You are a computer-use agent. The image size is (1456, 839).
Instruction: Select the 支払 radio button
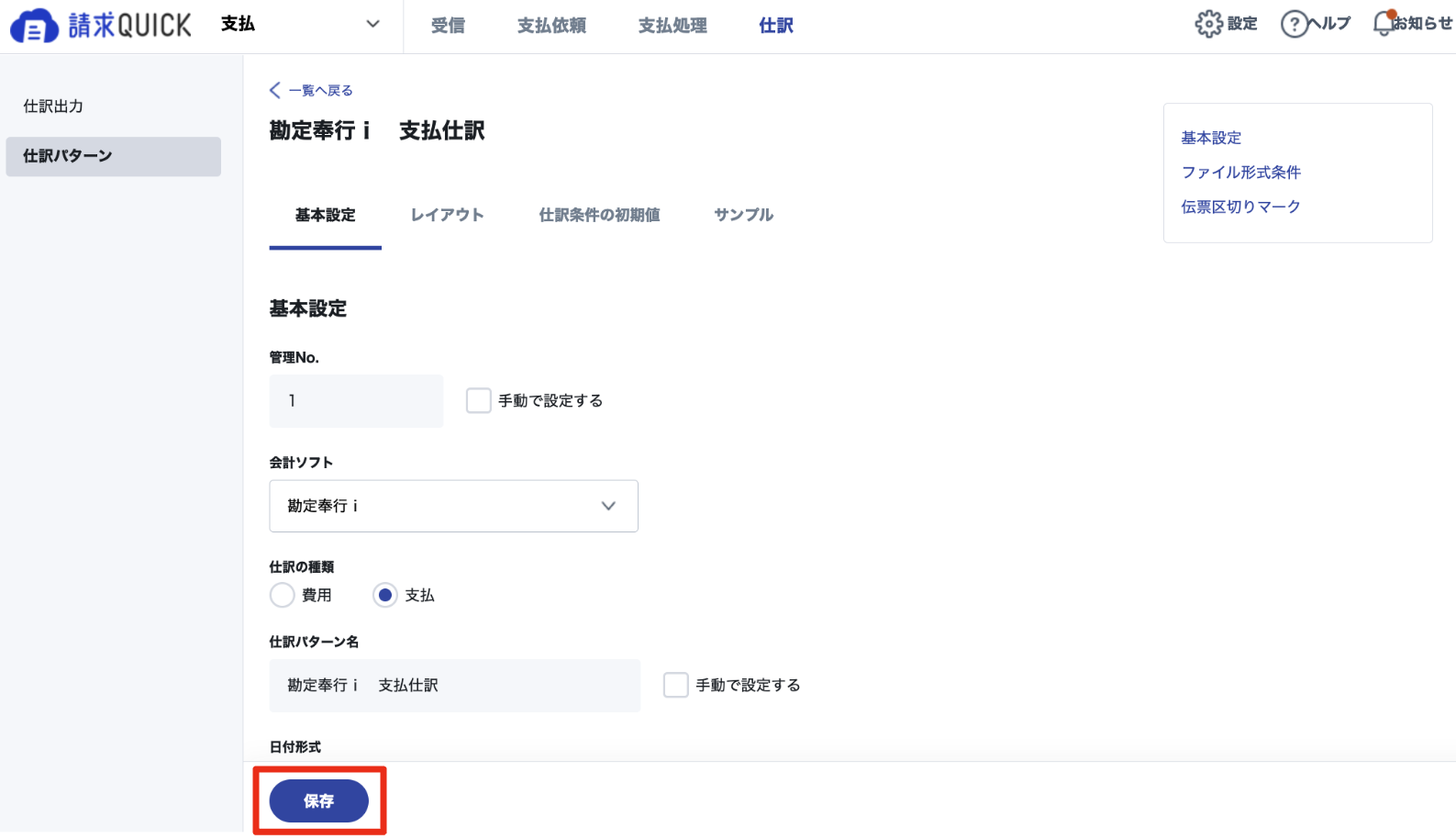[x=385, y=595]
